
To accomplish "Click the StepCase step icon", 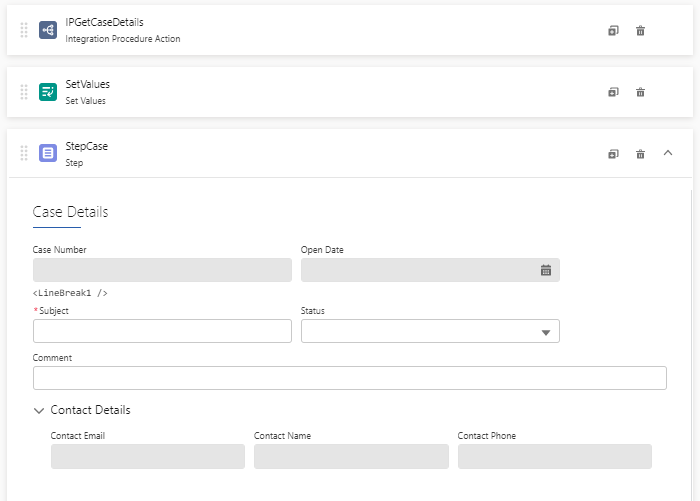I will (x=48, y=153).
